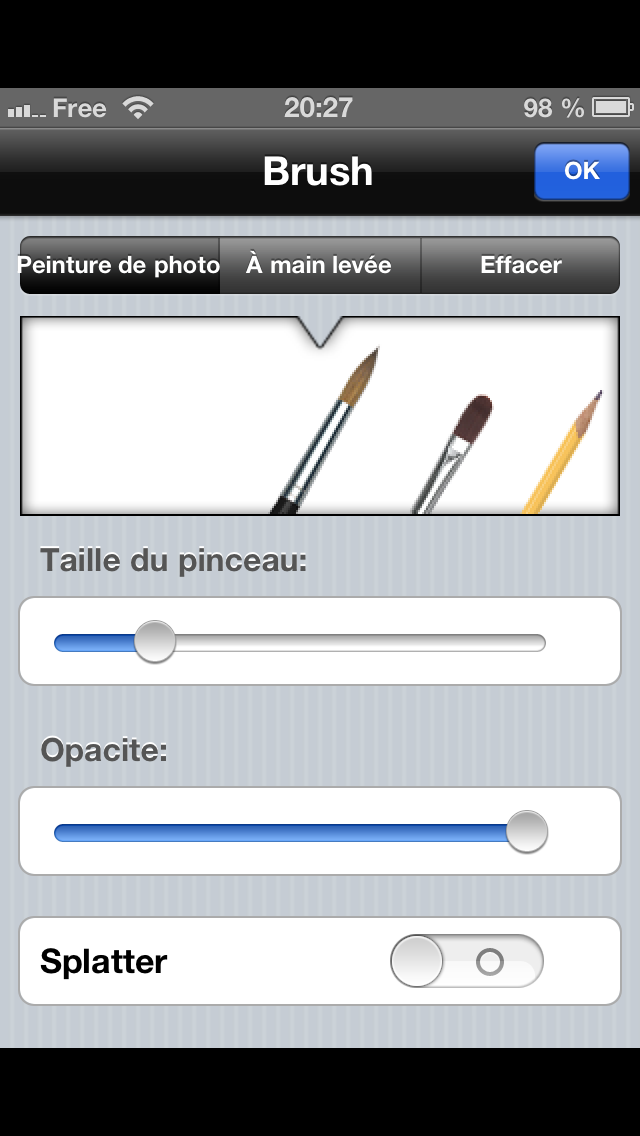The height and width of the screenshot is (1136, 640).
Task: Tap the Free carrier label
Action: click(x=79, y=108)
